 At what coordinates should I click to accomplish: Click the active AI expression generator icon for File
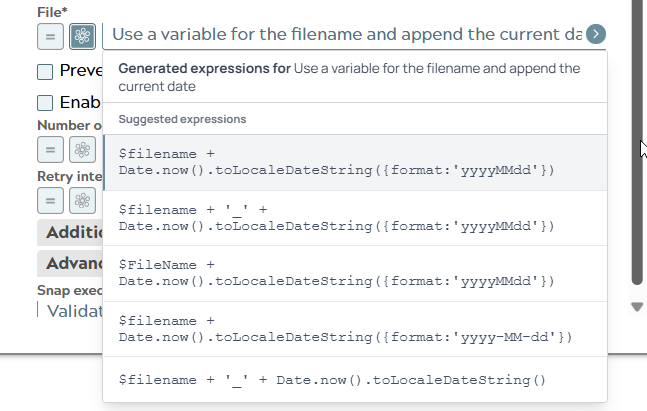tap(82, 36)
